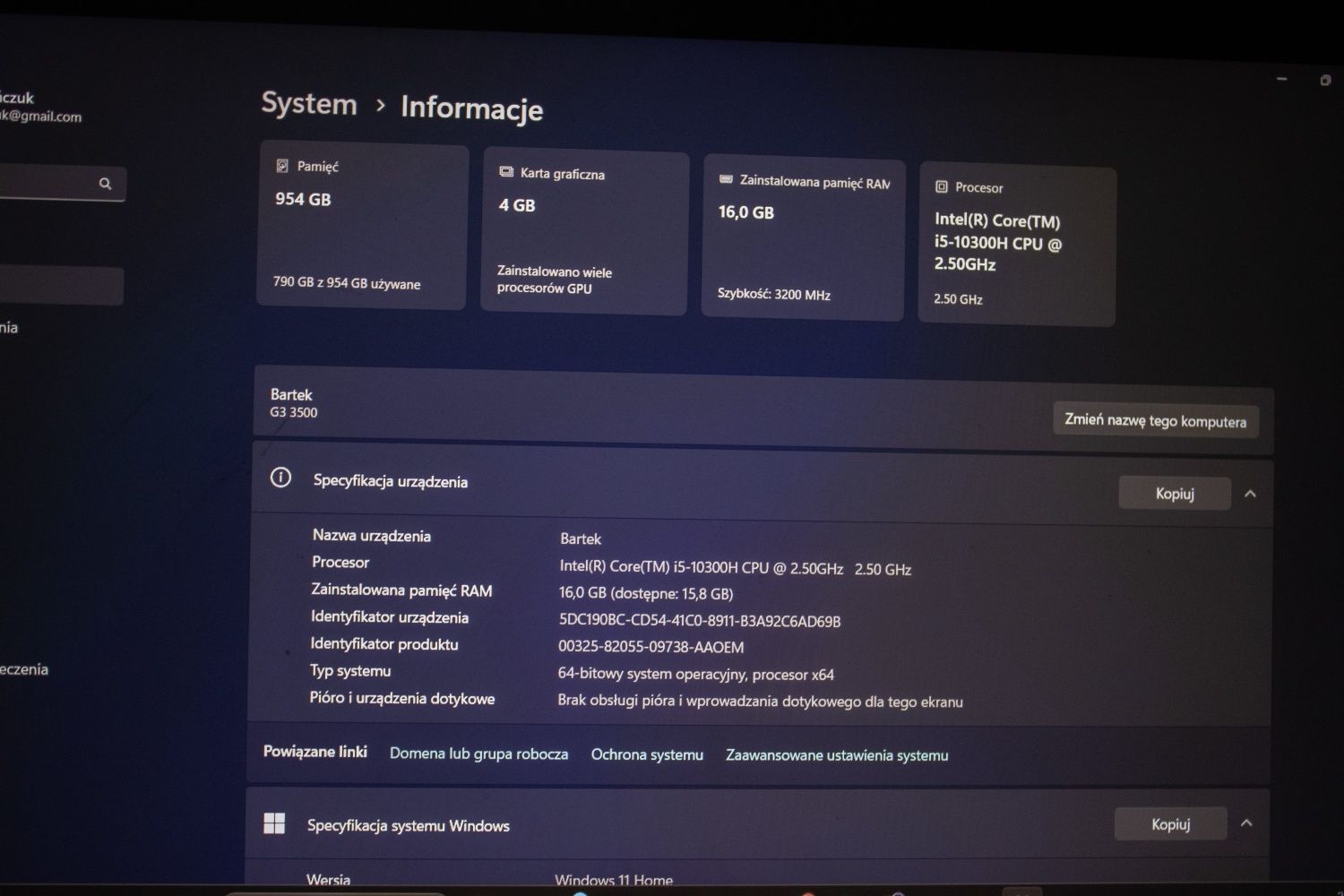
Task: Click the Pamięć storage icon
Action: (x=282, y=166)
